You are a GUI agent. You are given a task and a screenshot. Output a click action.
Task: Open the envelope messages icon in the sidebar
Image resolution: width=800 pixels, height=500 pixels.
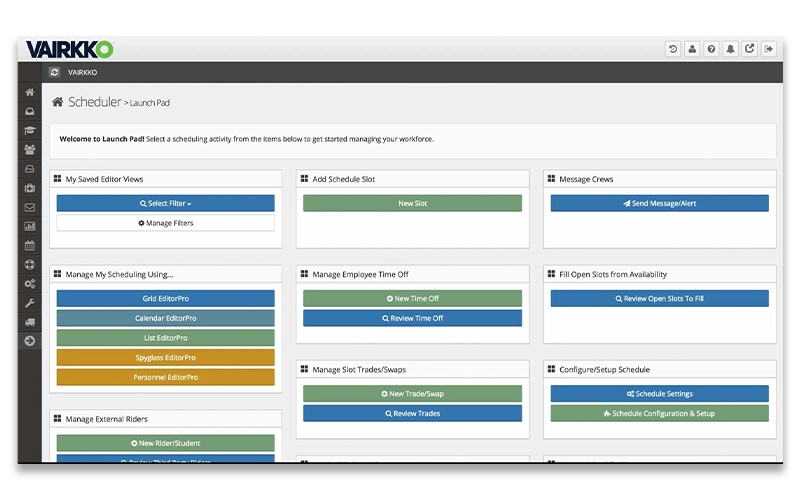point(30,207)
